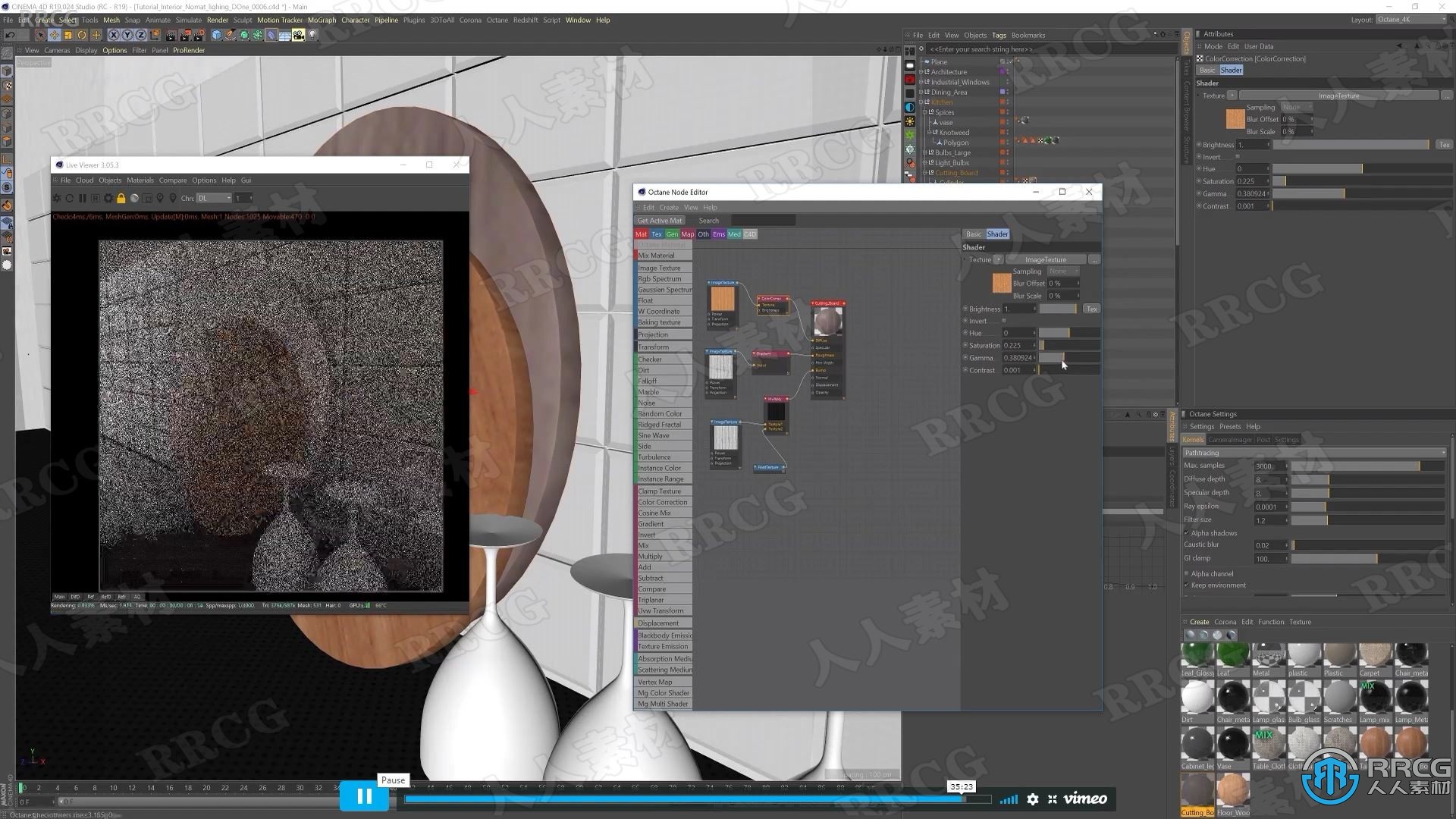Open Create menu in Octane Node Editor
This screenshot has width=1456, height=819.
coord(669,207)
